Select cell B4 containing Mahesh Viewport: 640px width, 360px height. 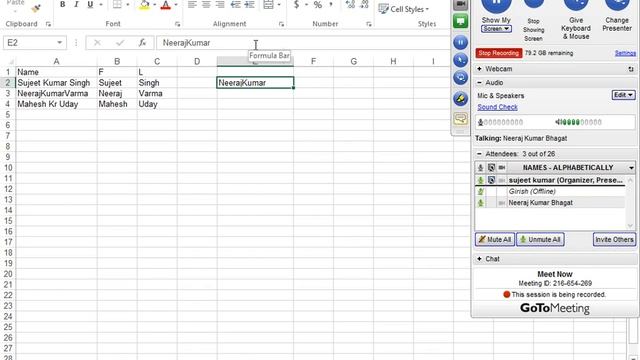point(117,104)
